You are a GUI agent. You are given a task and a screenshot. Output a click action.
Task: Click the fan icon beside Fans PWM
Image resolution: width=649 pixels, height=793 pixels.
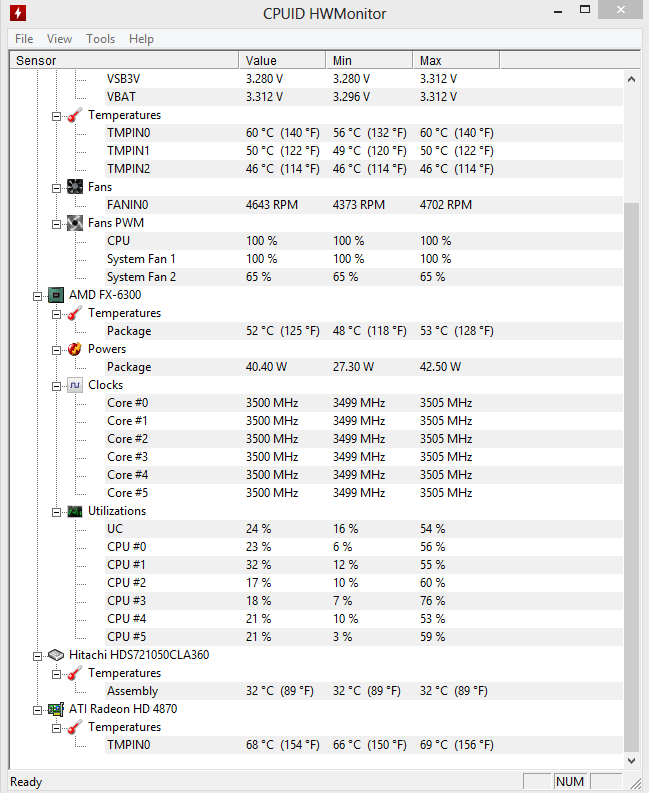[x=75, y=223]
